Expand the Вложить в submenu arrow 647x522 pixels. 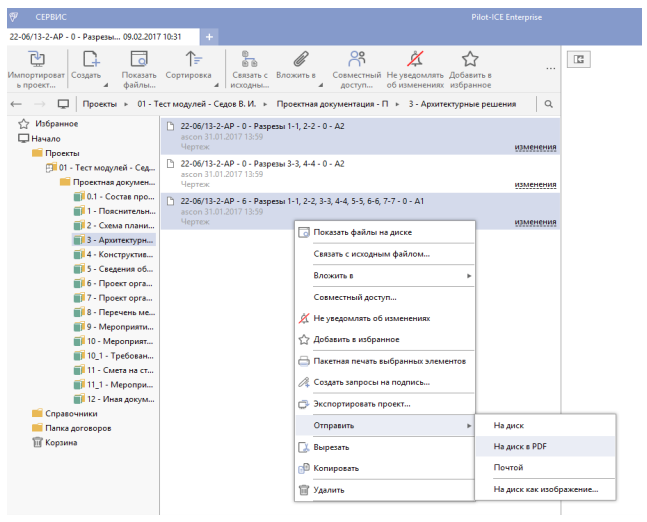(x=469, y=276)
